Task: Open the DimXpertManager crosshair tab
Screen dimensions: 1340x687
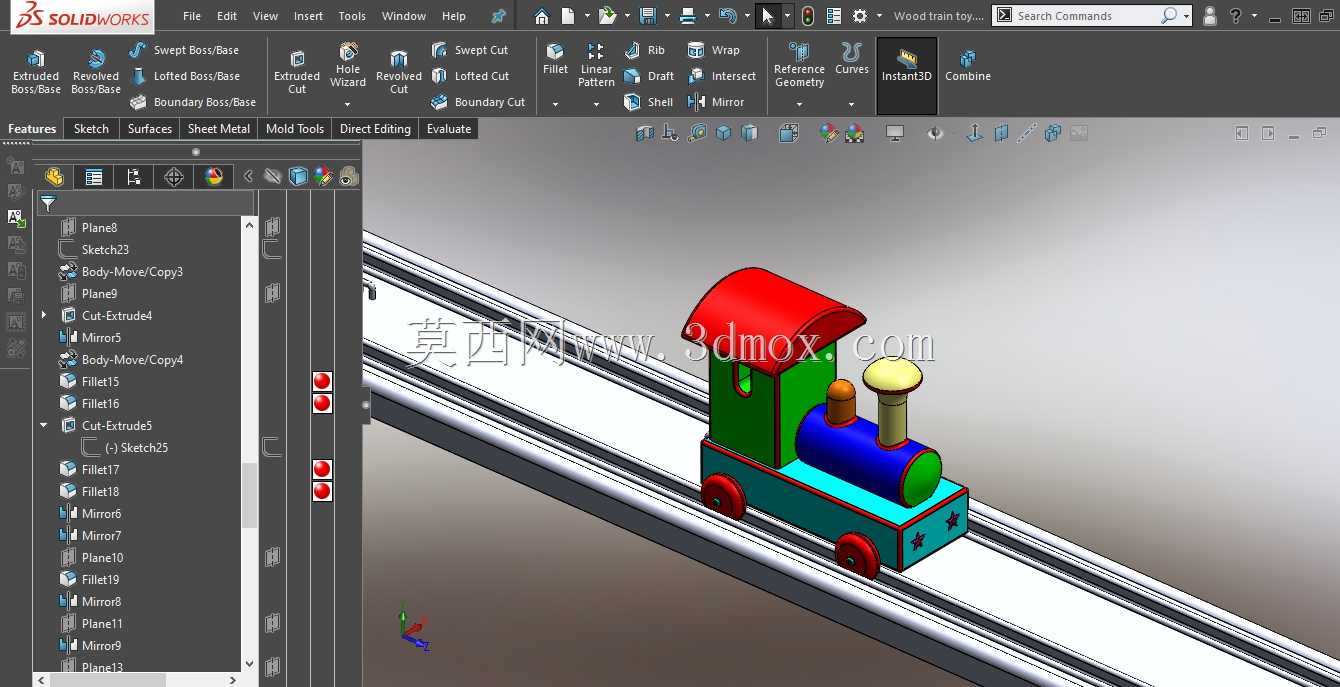Action: point(174,177)
